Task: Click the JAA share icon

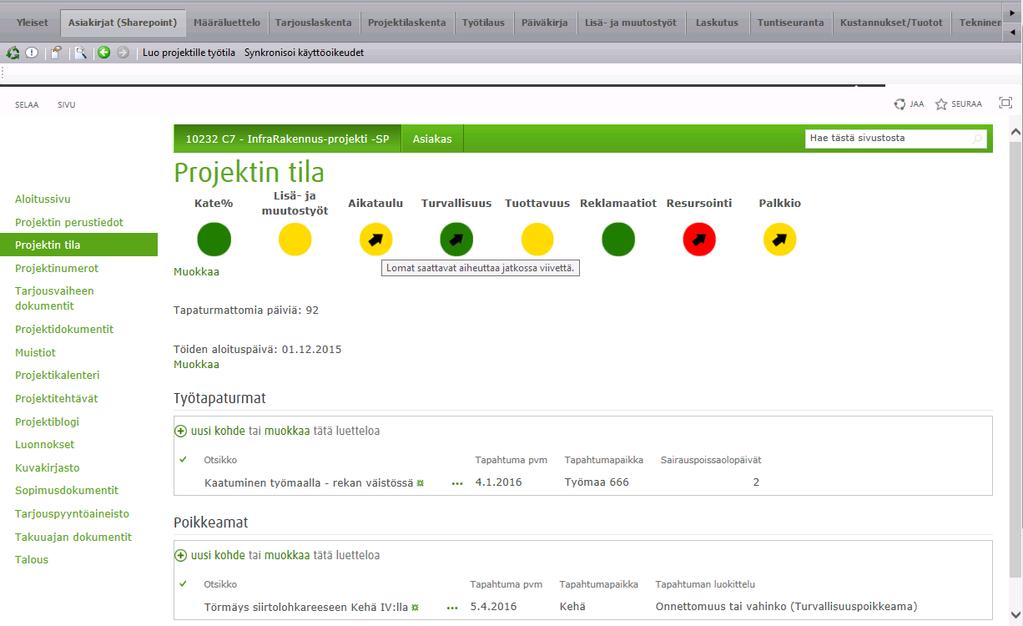Action: (x=900, y=104)
